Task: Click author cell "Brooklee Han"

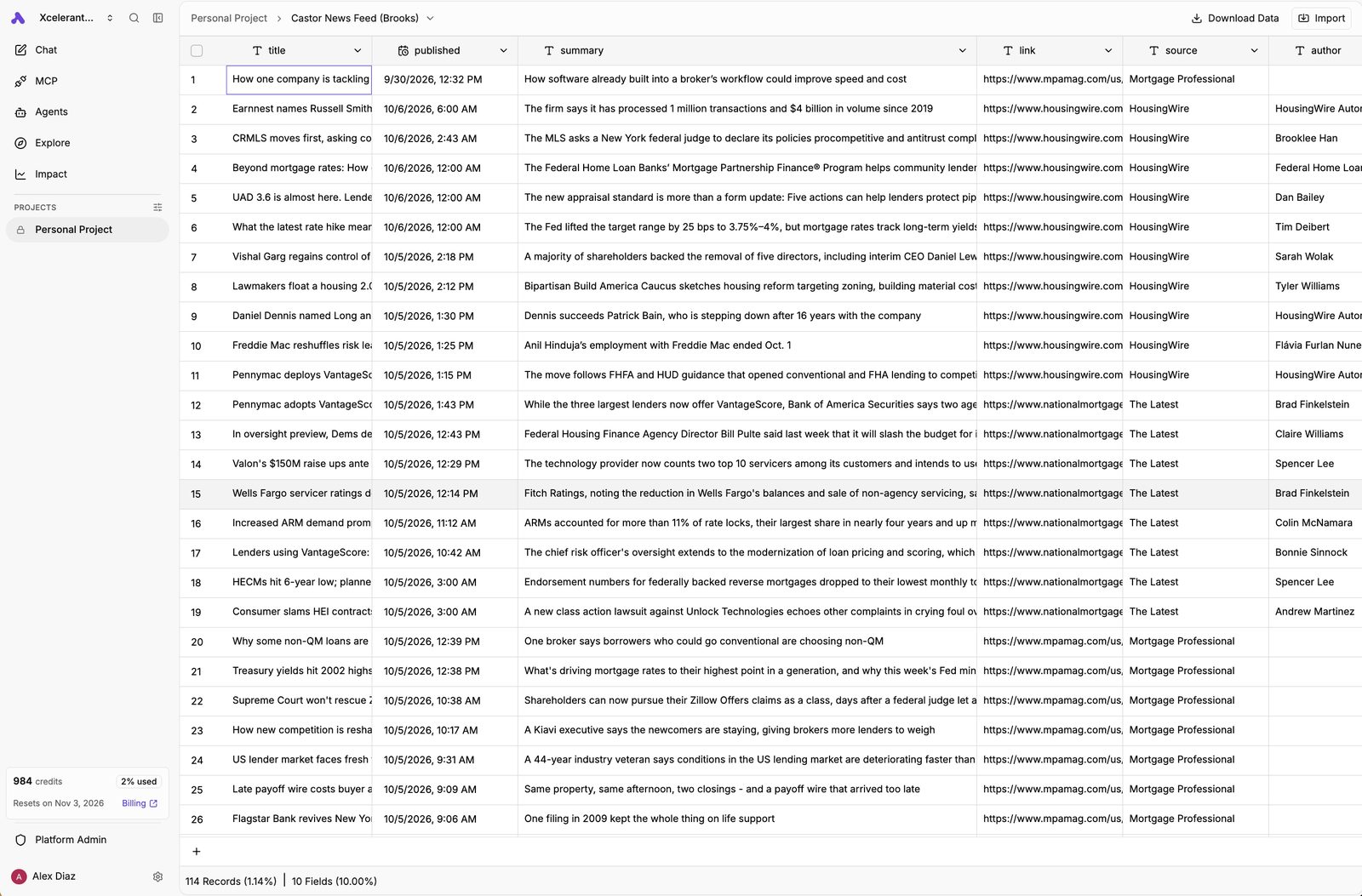Action: pyautogui.click(x=1315, y=139)
